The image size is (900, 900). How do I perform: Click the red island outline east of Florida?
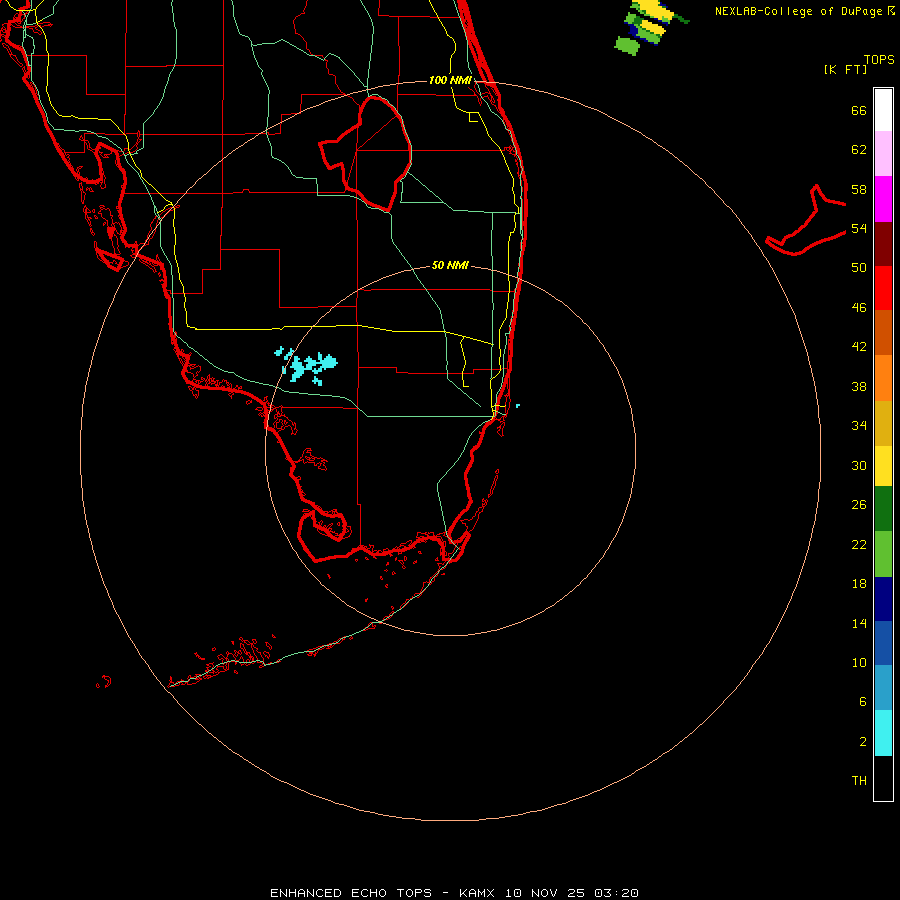pos(806,221)
